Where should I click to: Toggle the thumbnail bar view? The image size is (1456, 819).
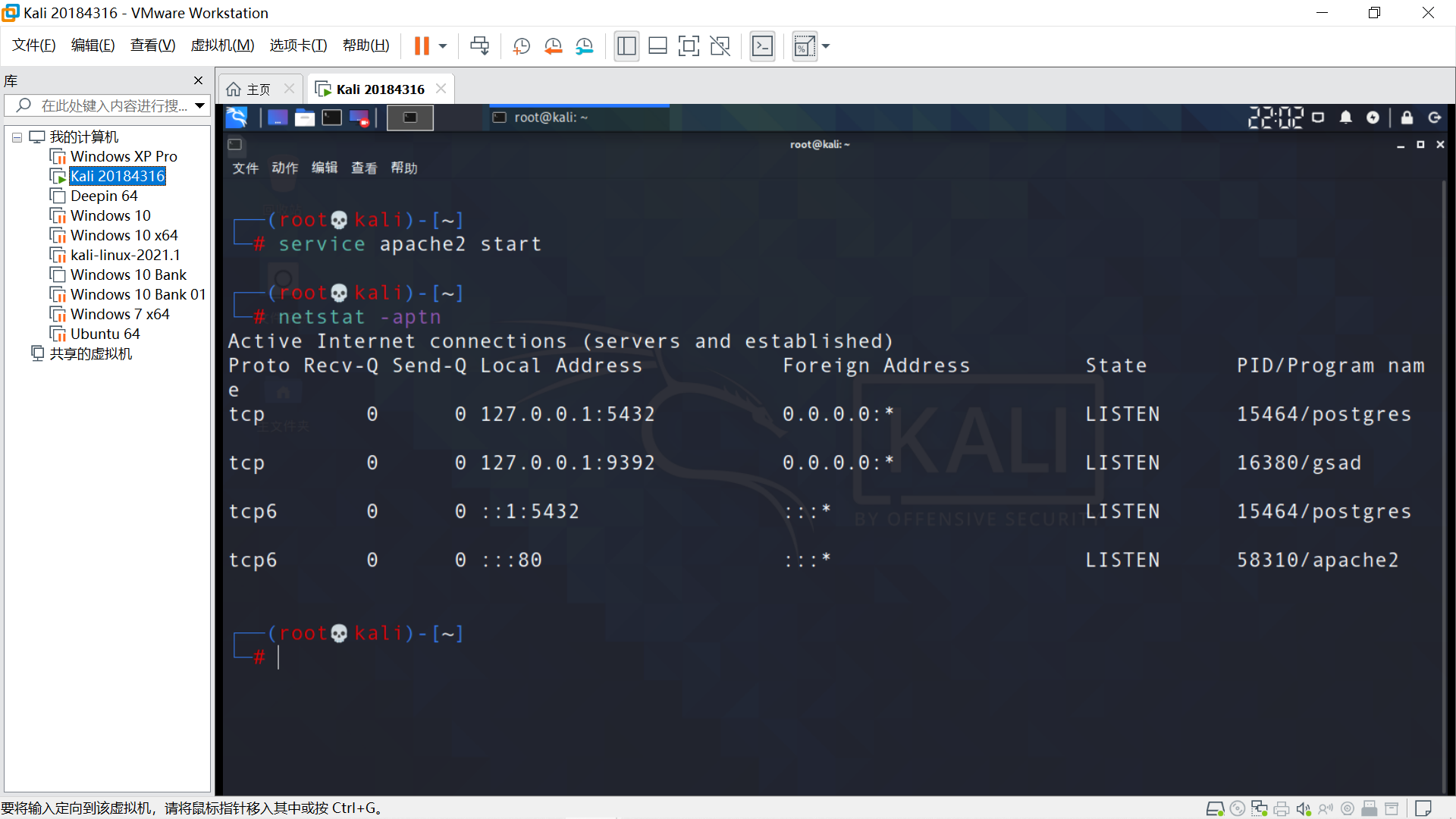(657, 46)
